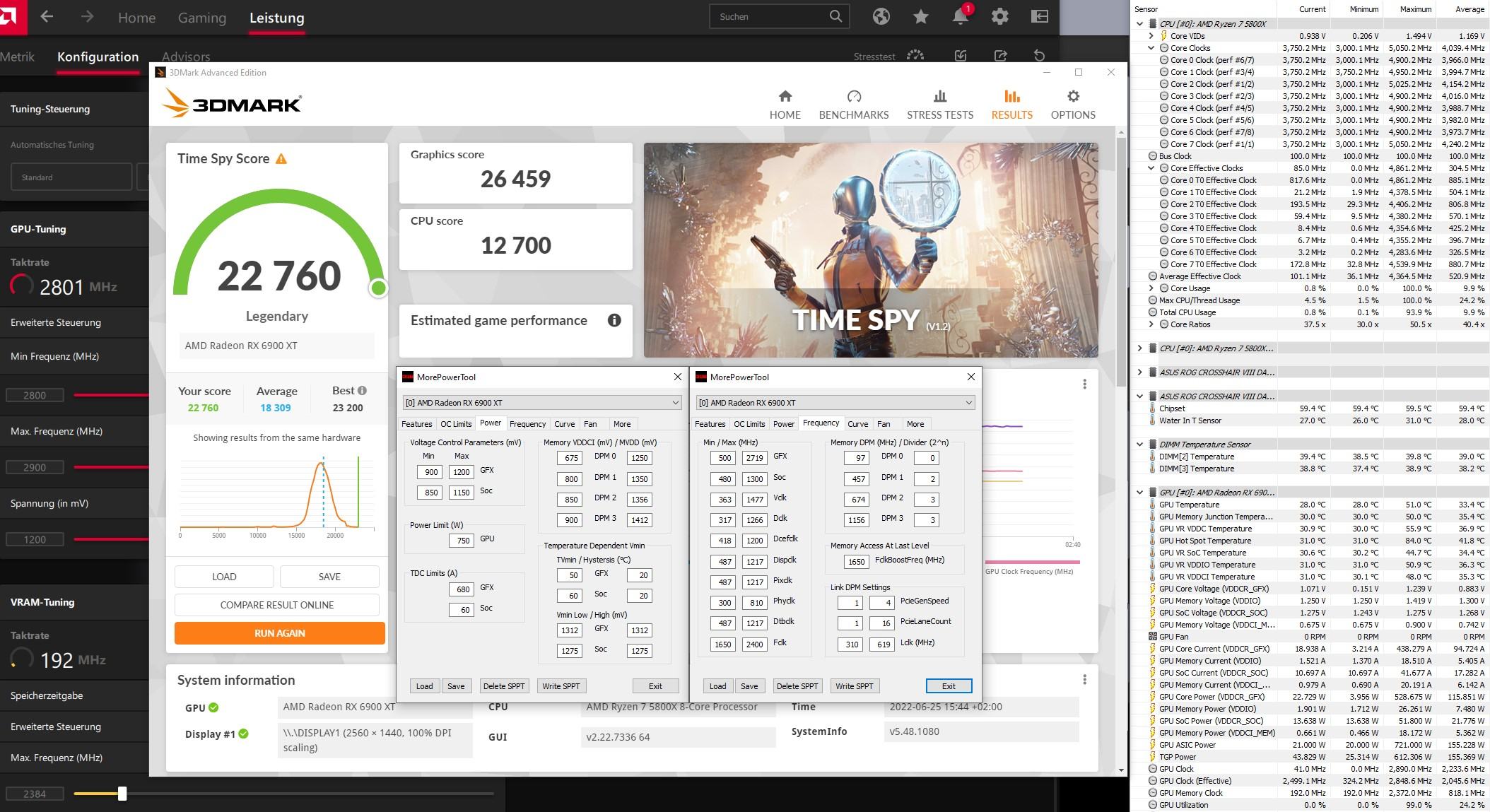Screen dimensions: 1490x812
Task: Click the Max. Frequenz 2900 value box
Action: pyautogui.click(x=35, y=467)
